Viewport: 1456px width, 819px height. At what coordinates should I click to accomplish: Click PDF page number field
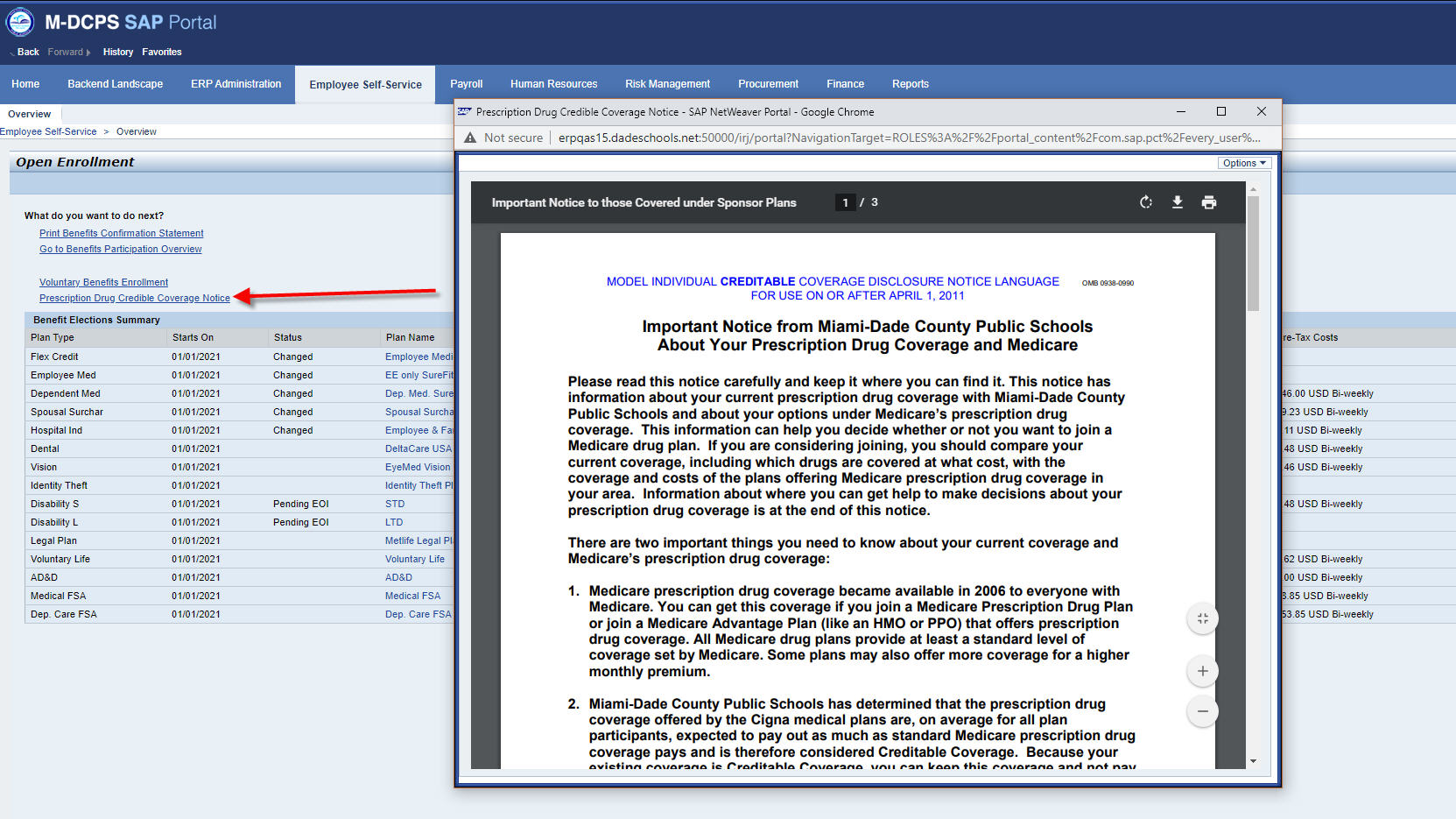pos(845,202)
